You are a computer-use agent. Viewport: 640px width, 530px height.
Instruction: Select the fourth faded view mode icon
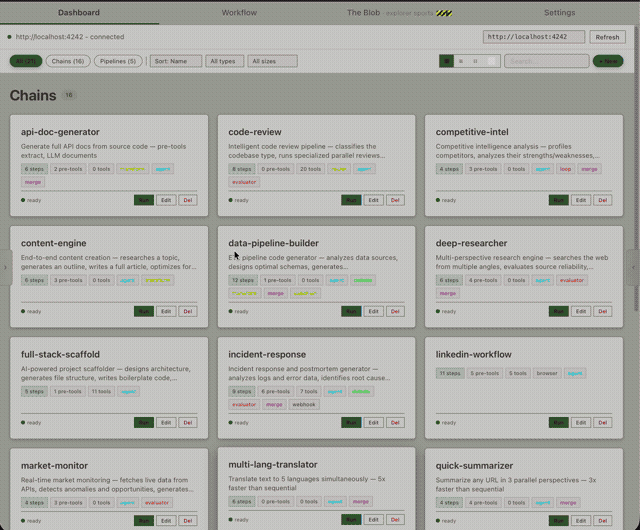pyautogui.click(x=491, y=61)
